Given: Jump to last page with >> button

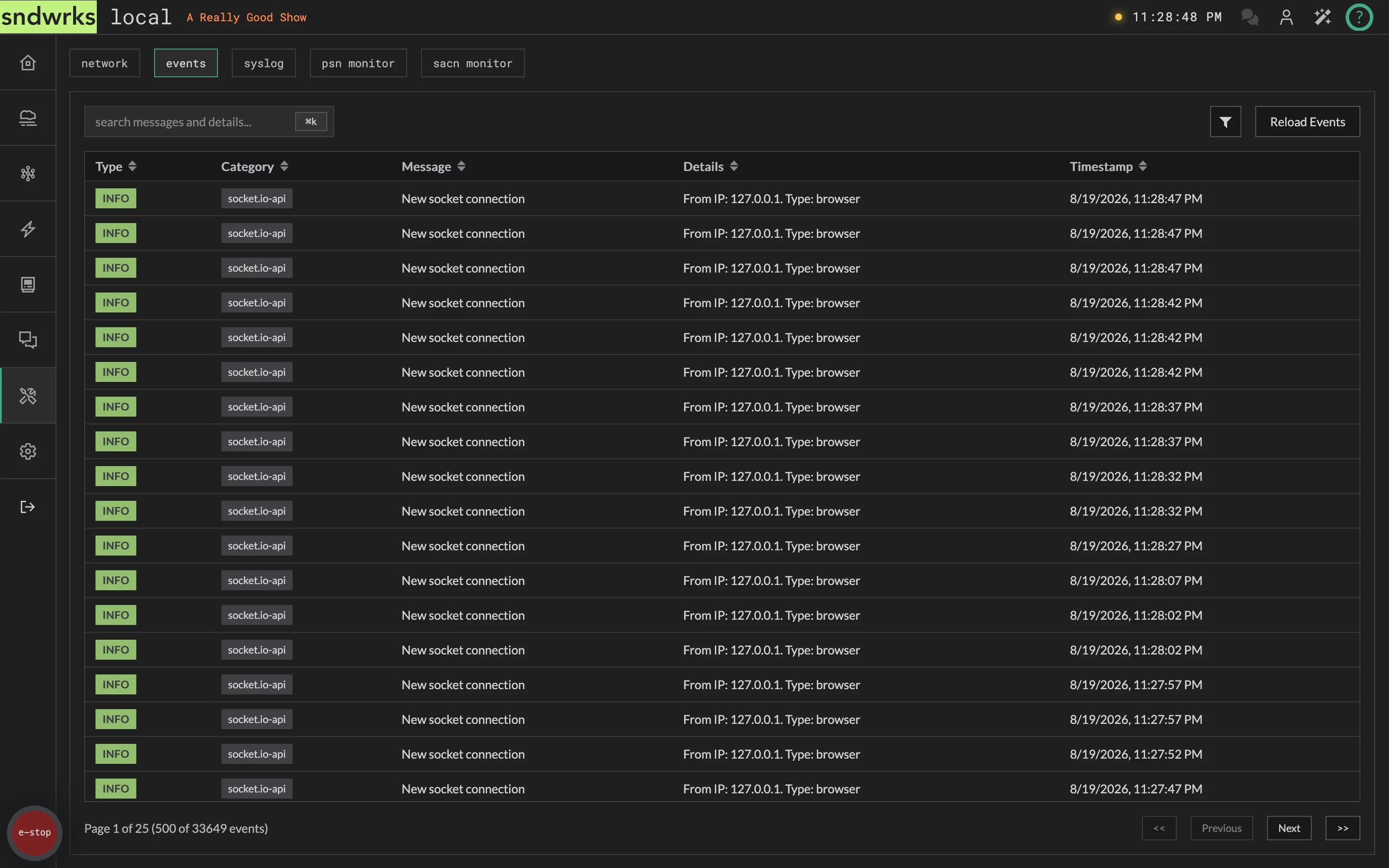Looking at the screenshot, I should (1343, 829).
